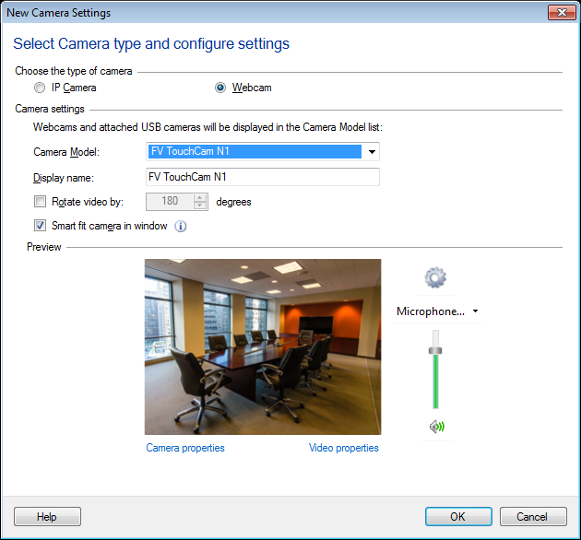Open Help for camera settings

tap(47, 516)
